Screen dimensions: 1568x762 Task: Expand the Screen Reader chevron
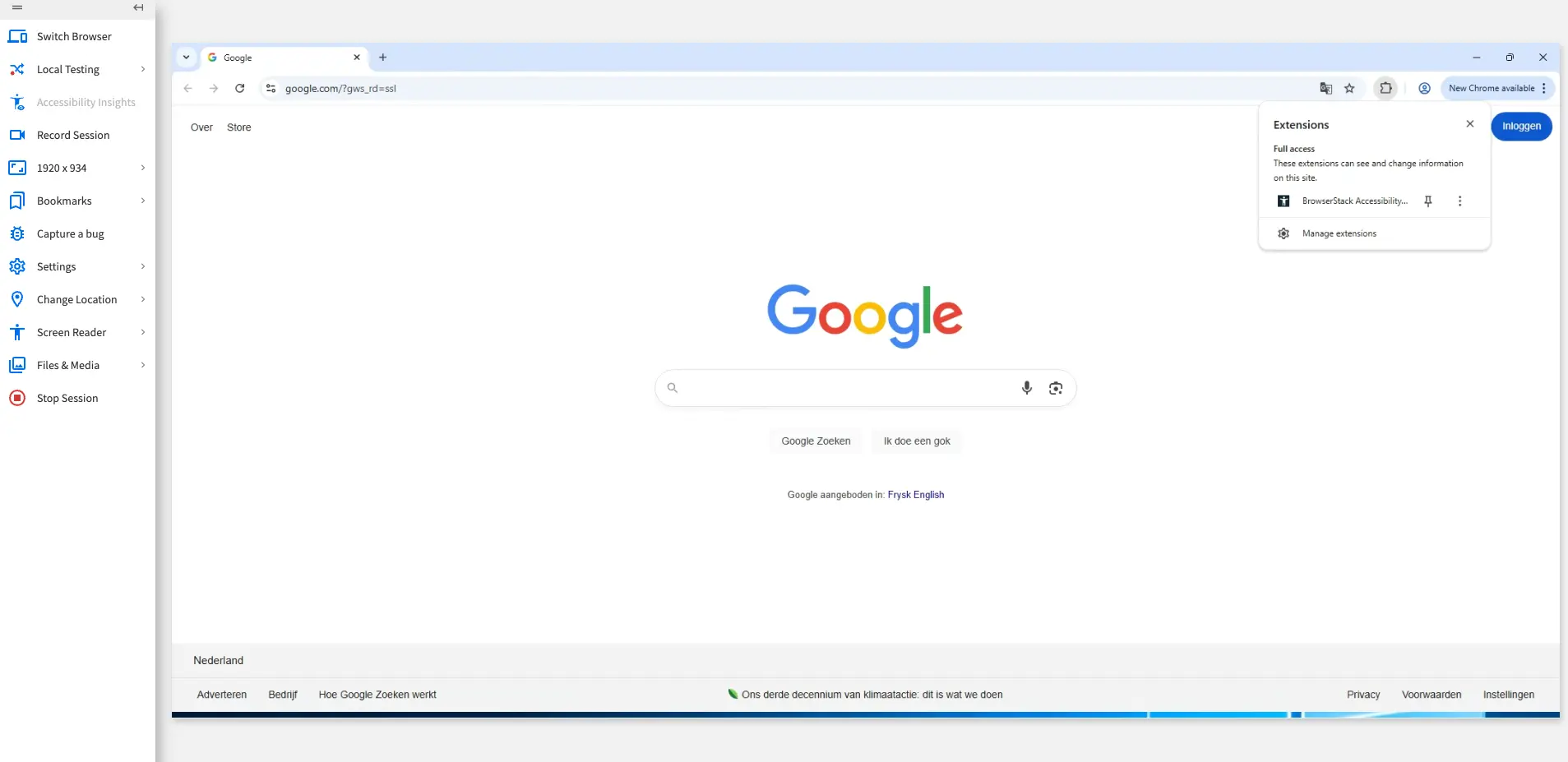143,332
